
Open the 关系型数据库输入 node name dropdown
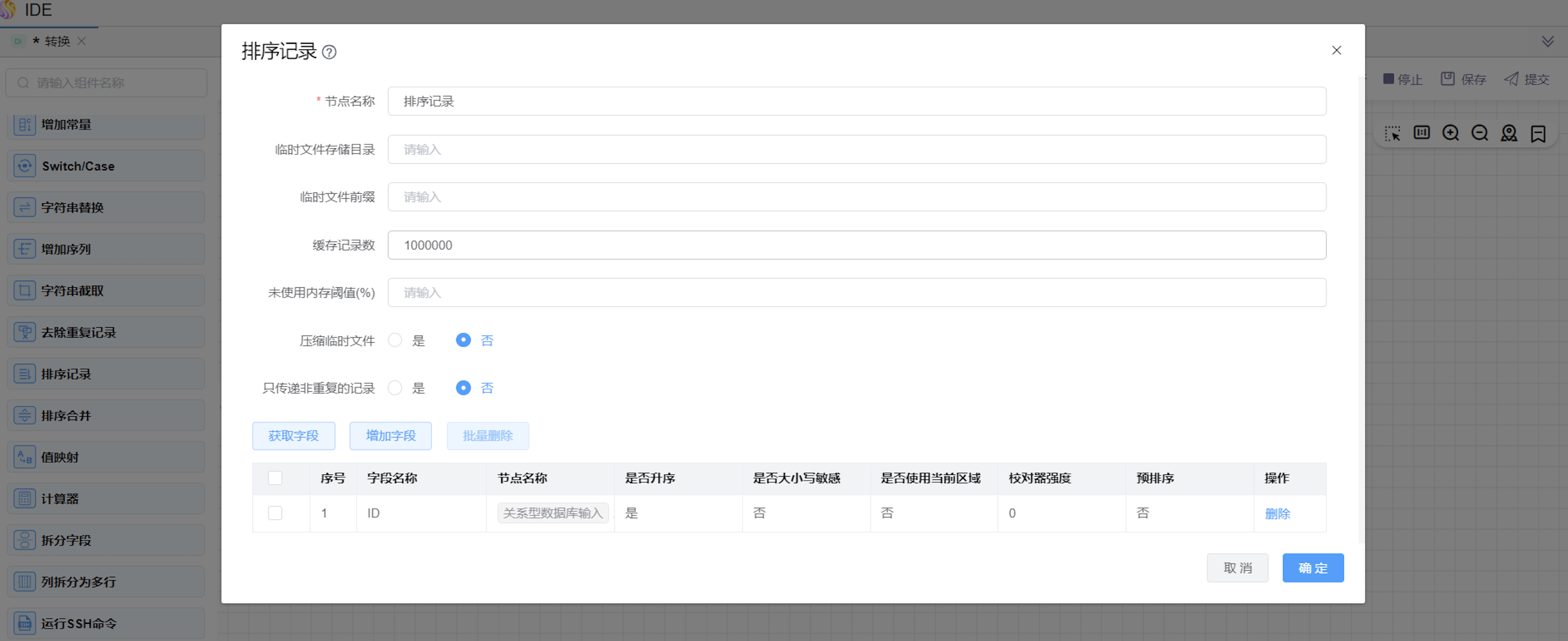553,513
